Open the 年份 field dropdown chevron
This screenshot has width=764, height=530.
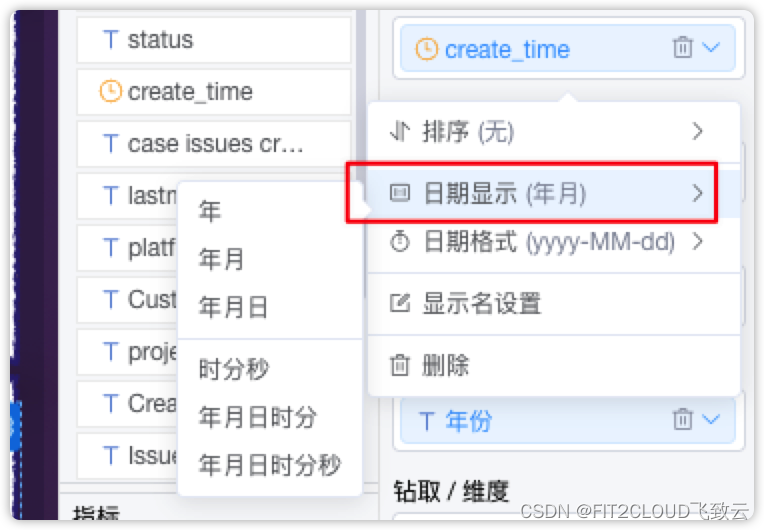(711, 419)
